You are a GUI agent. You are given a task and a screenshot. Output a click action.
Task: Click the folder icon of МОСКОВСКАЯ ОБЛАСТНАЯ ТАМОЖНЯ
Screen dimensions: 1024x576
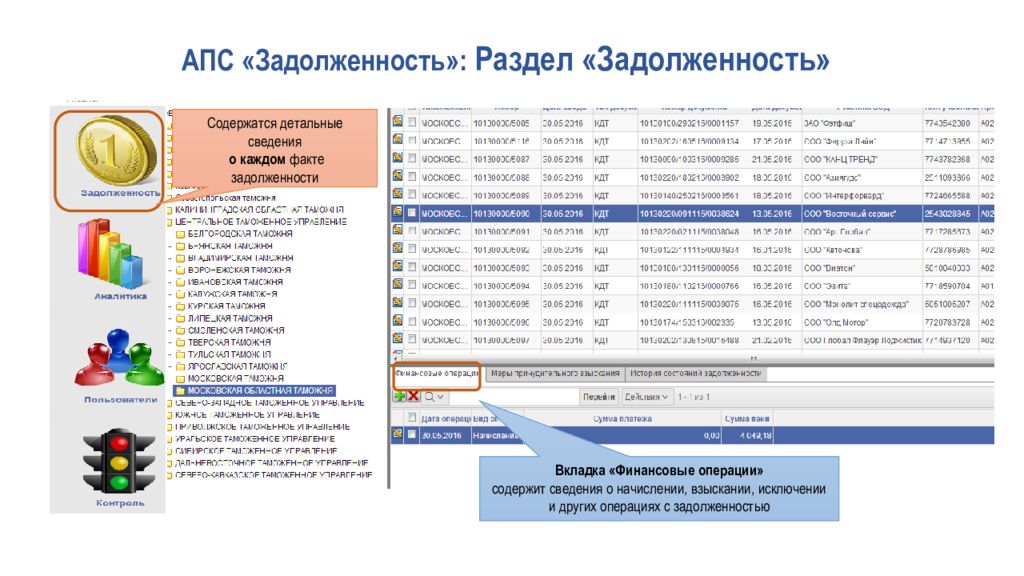(x=180, y=391)
